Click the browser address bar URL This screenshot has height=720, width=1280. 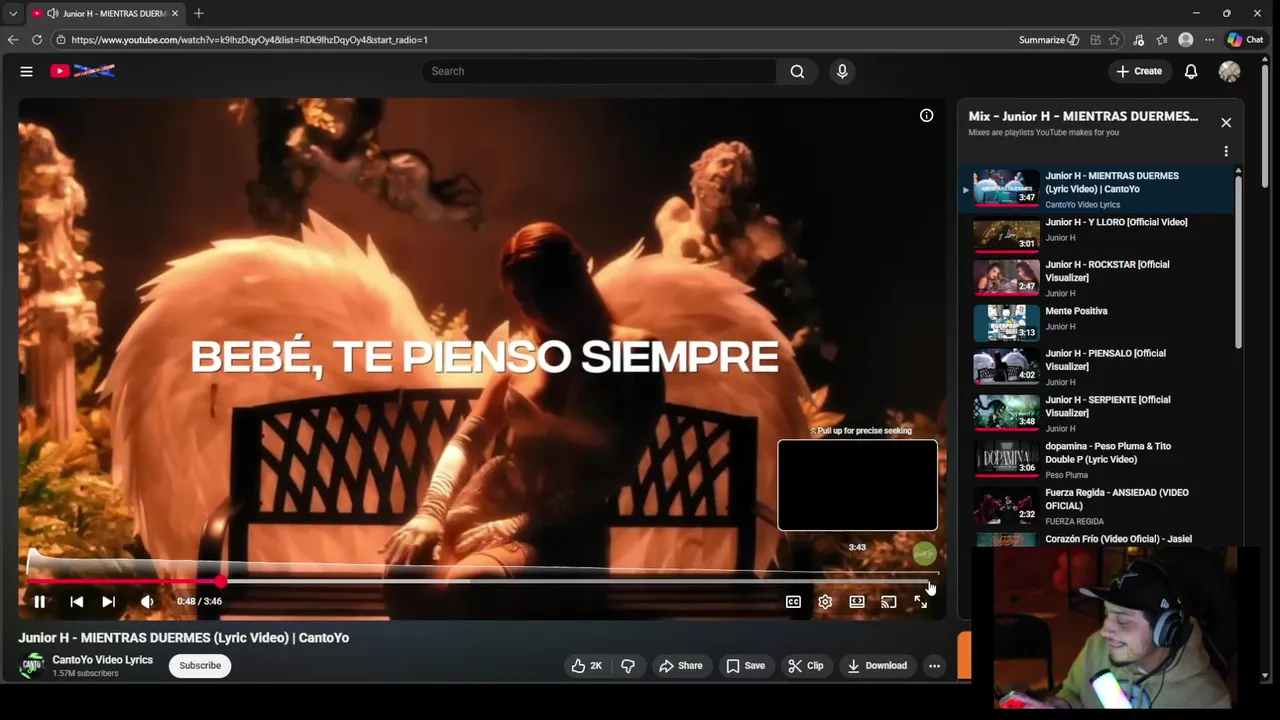(249, 40)
